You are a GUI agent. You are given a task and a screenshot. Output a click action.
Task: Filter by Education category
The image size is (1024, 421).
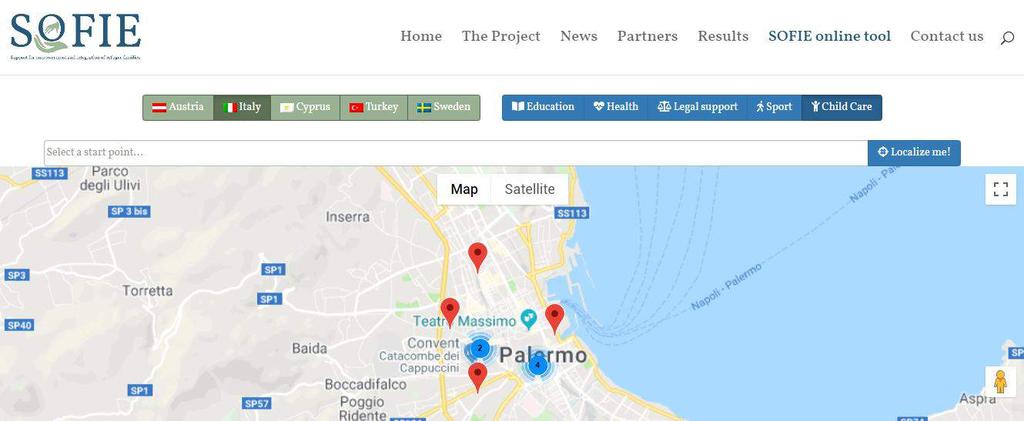543,107
